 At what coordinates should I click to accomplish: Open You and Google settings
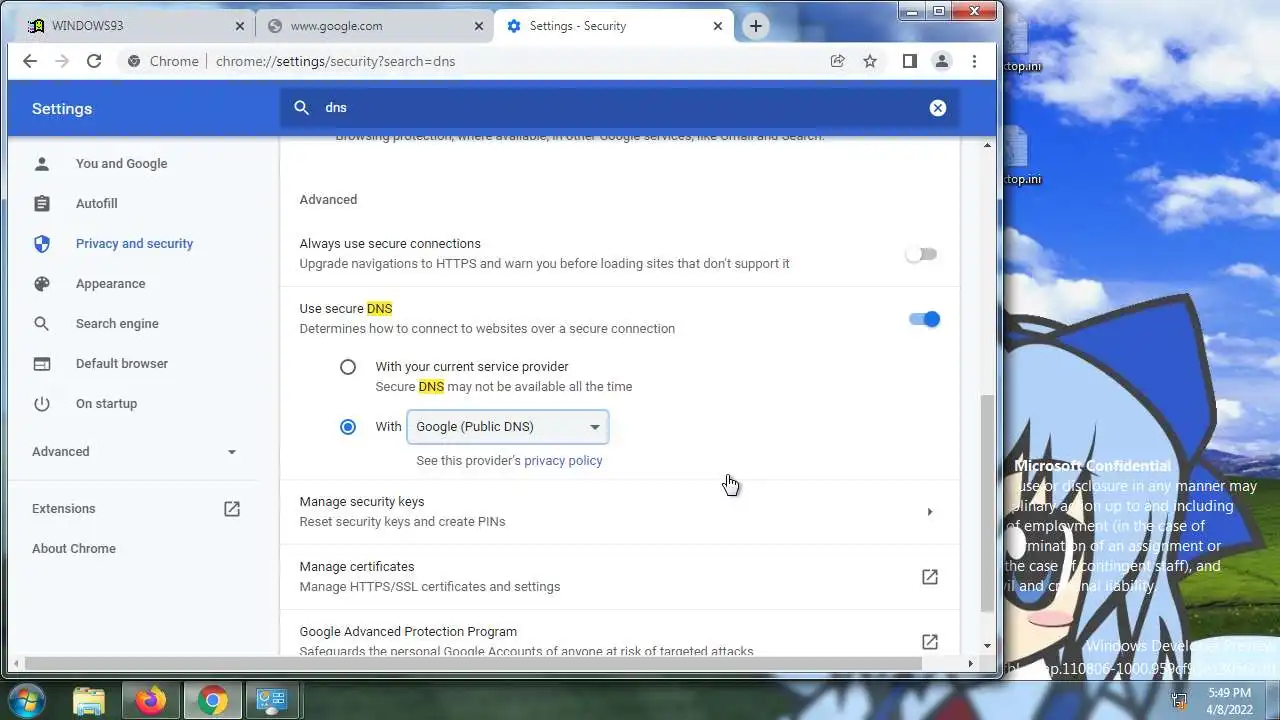click(x=121, y=164)
